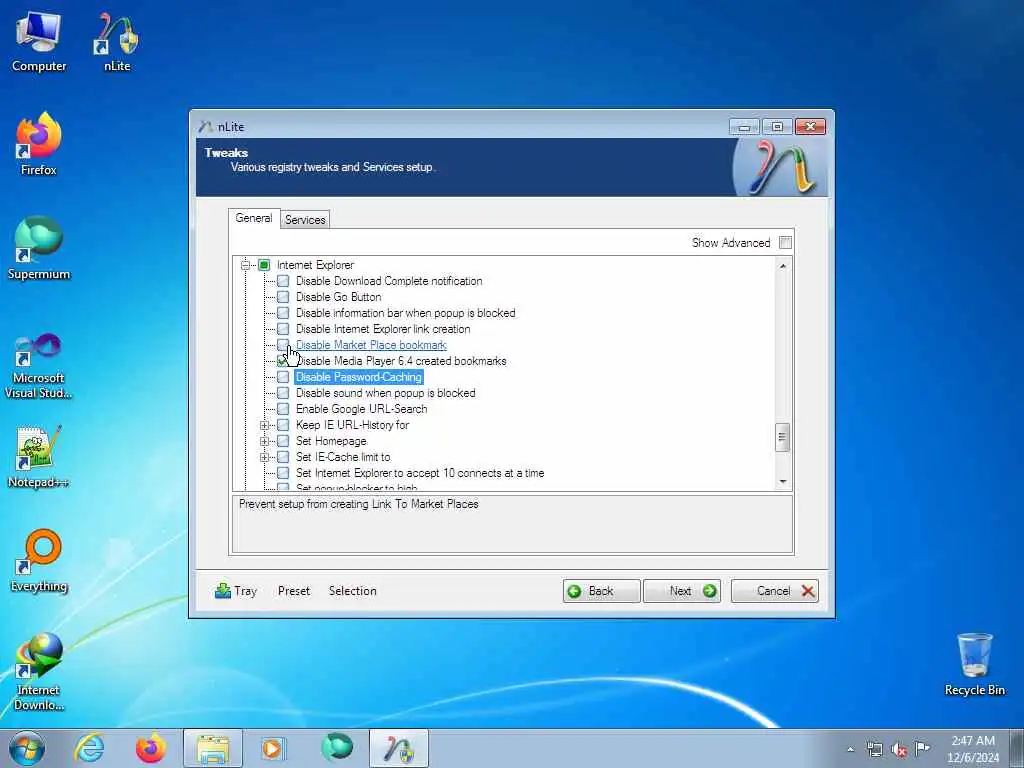Viewport: 1024px width, 768px height.
Task: Switch to the General tab
Action: [x=254, y=218]
